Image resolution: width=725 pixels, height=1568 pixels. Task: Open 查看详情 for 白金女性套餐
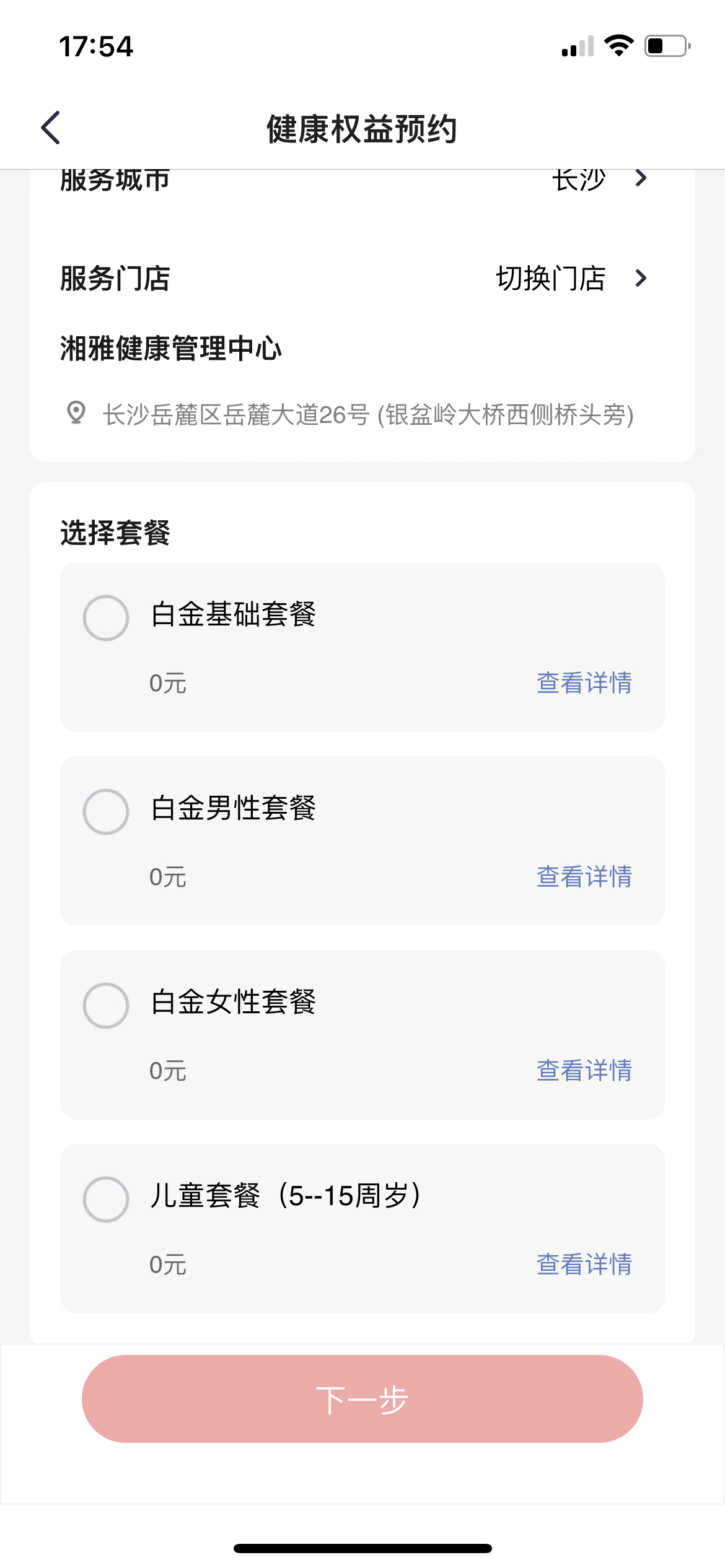[x=584, y=1071]
